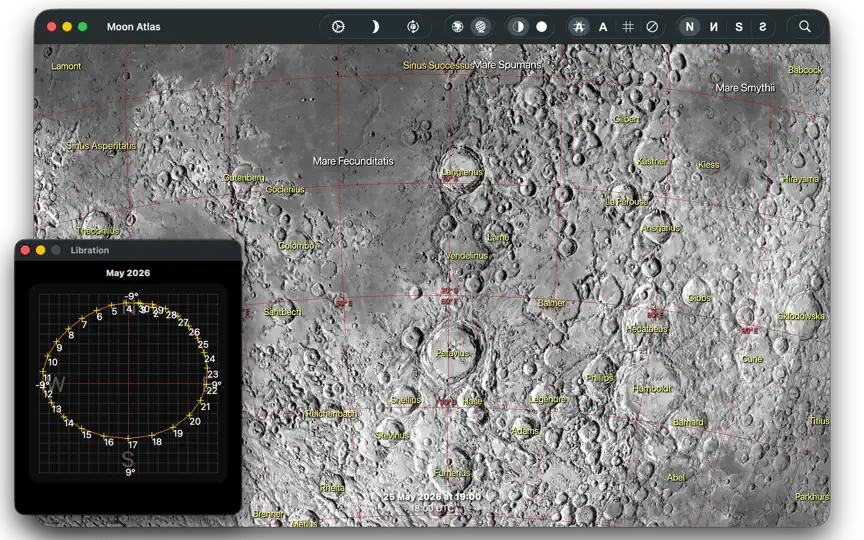Select day 7 on the libration curve

click(84, 325)
